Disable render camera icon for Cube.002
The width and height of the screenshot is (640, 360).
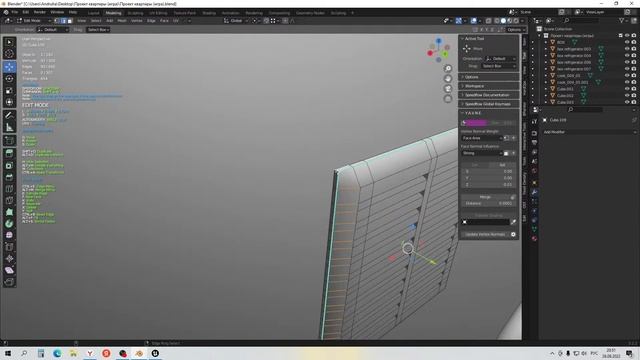click(634, 96)
